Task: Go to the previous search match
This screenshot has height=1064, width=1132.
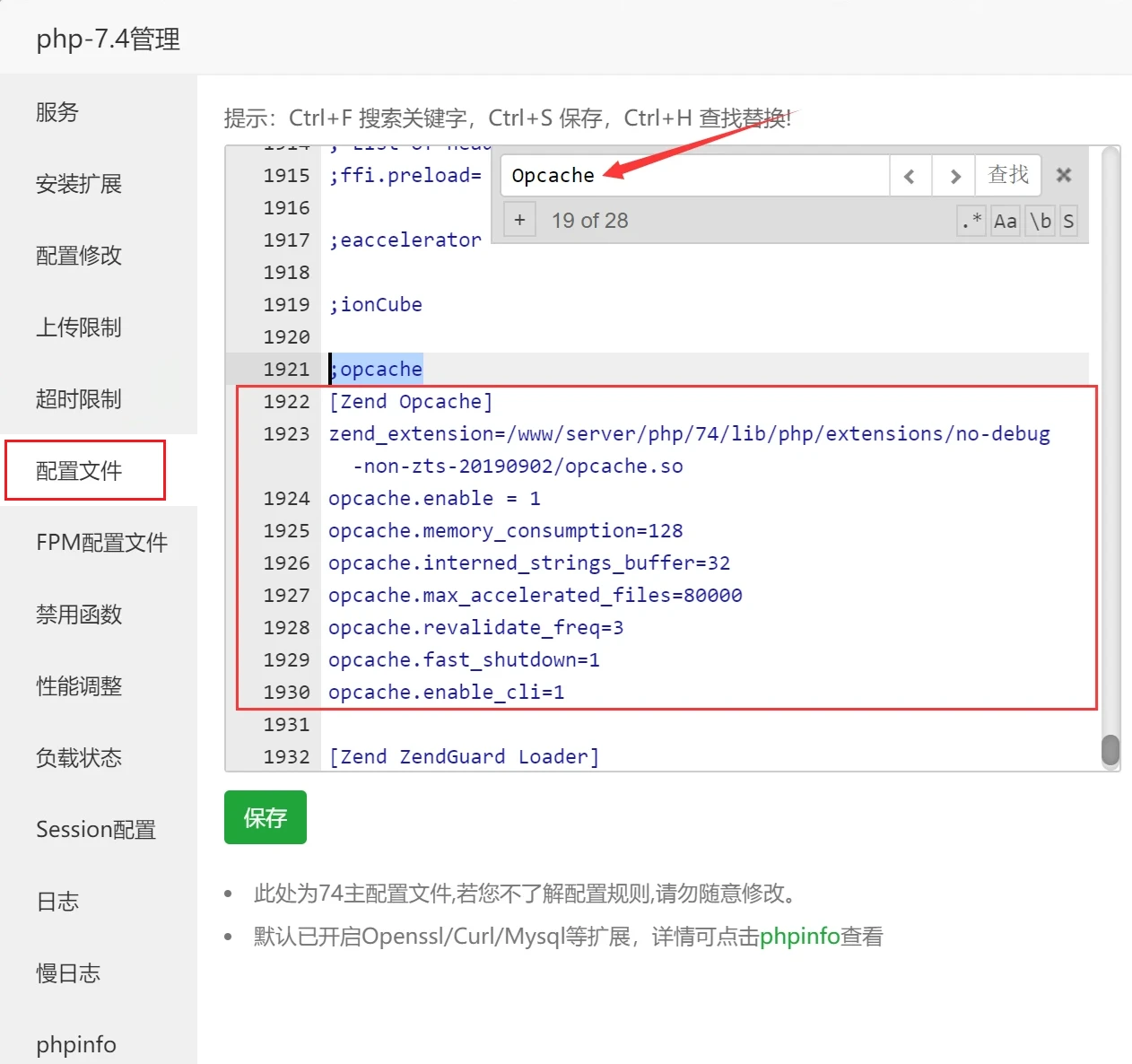Action: [910, 176]
